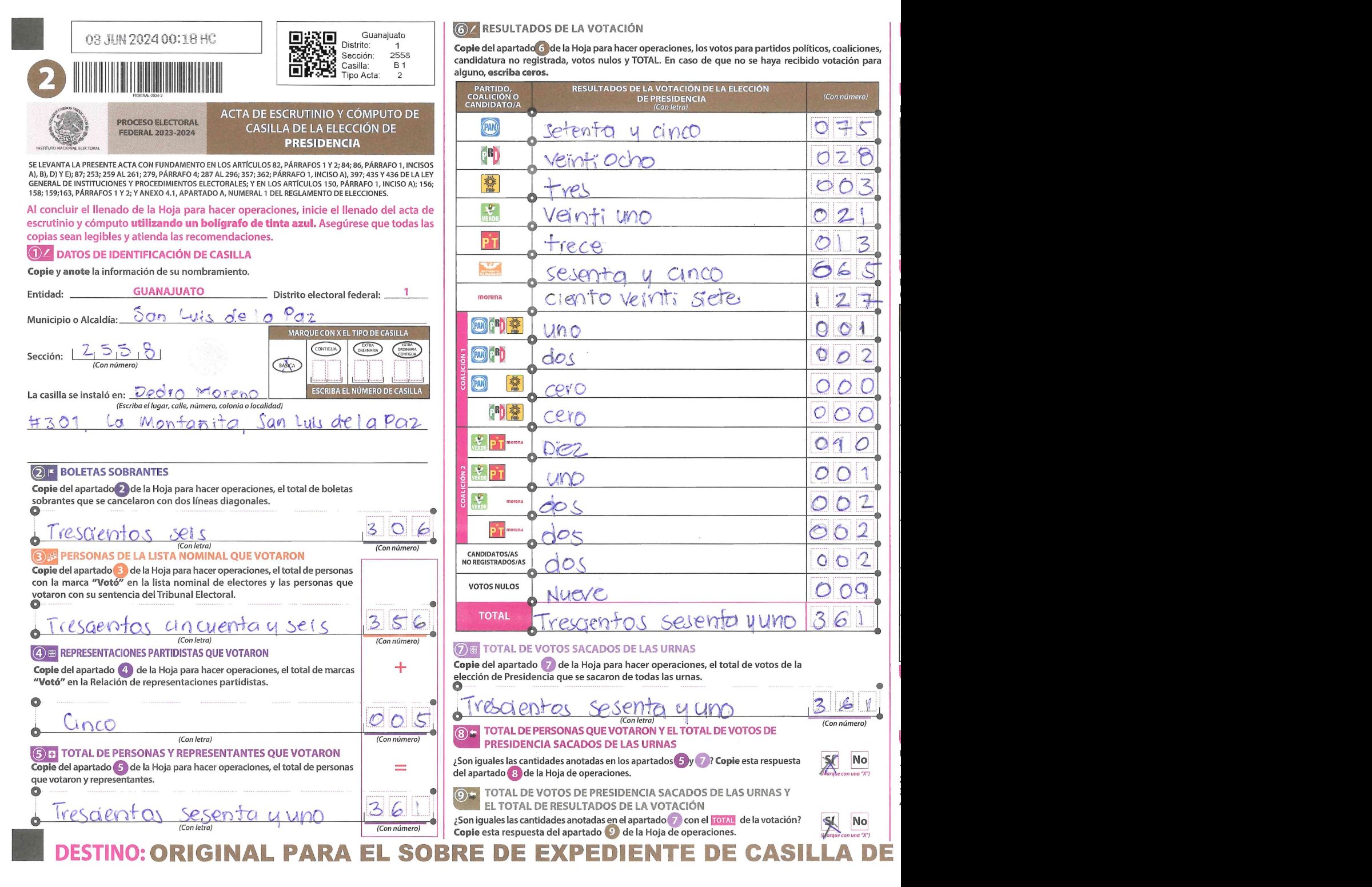This screenshot has height=887, width=1372.
Task: Click the brown circled number 2 badge
Action: [47, 79]
